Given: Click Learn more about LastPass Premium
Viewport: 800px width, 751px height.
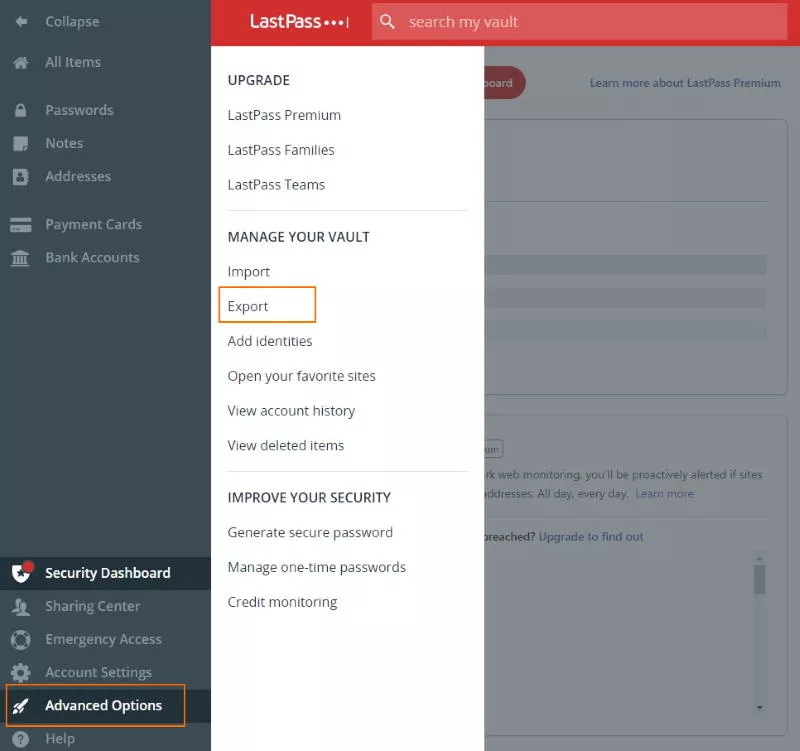Looking at the screenshot, I should pos(685,83).
